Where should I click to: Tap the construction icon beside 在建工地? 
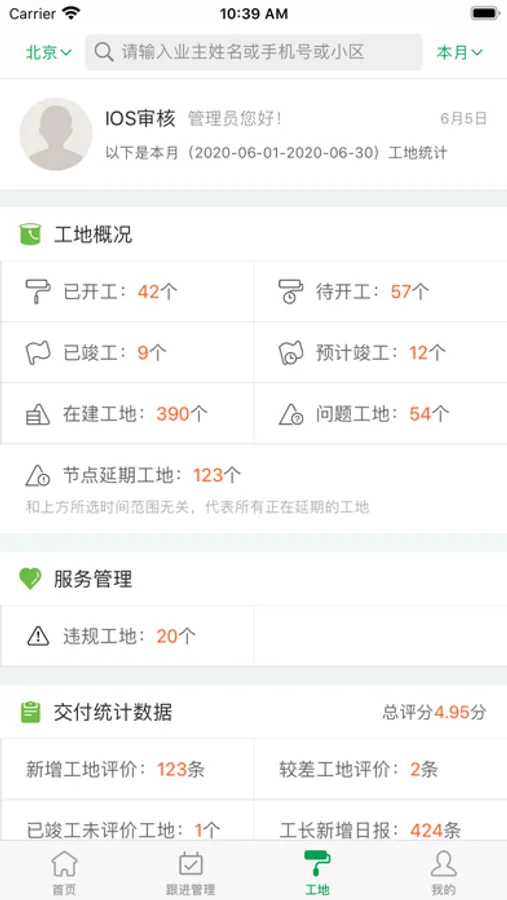coord(38,414)
